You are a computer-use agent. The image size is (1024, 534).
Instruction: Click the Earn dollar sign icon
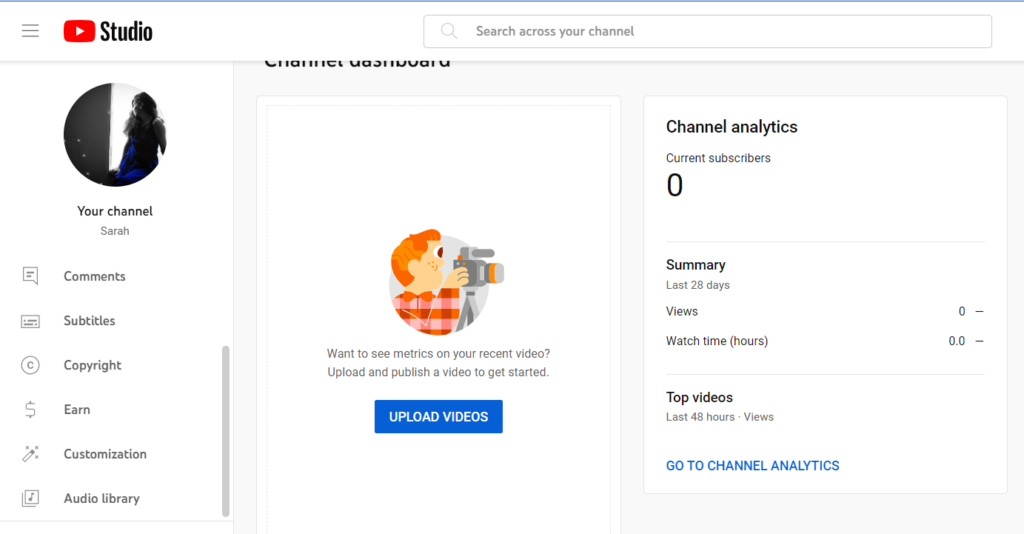(30, 409)
